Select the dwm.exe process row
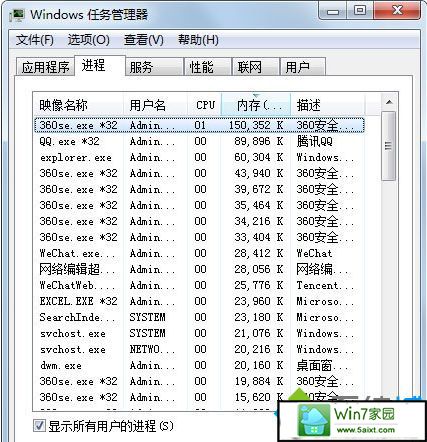Viewport: 427px width, 442px height. tap(199, 365)
